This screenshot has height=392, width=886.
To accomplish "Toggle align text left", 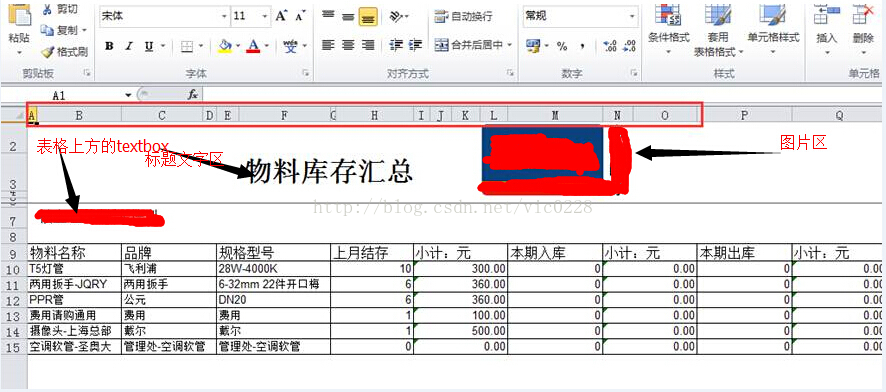I will (x=328, y=45).
